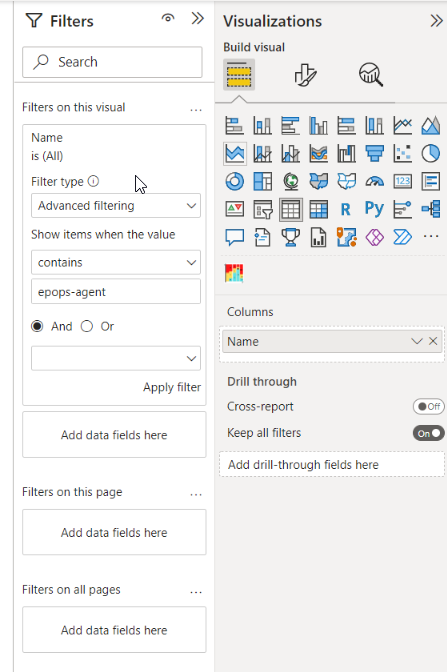
Task: Select the Treemap visual
Action: [x=262, y=181]
